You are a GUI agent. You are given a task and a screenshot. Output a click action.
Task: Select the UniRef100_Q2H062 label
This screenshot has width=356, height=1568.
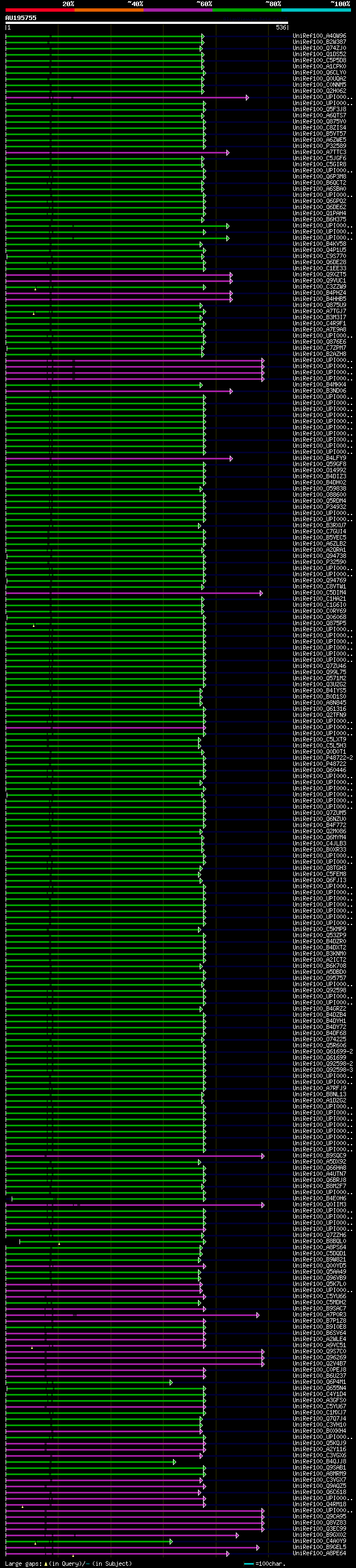[319, 91]
